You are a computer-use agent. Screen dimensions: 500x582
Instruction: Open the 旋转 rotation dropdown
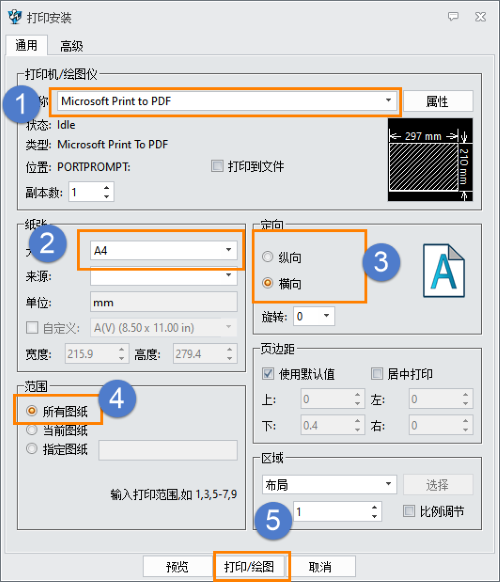(314, 316)
